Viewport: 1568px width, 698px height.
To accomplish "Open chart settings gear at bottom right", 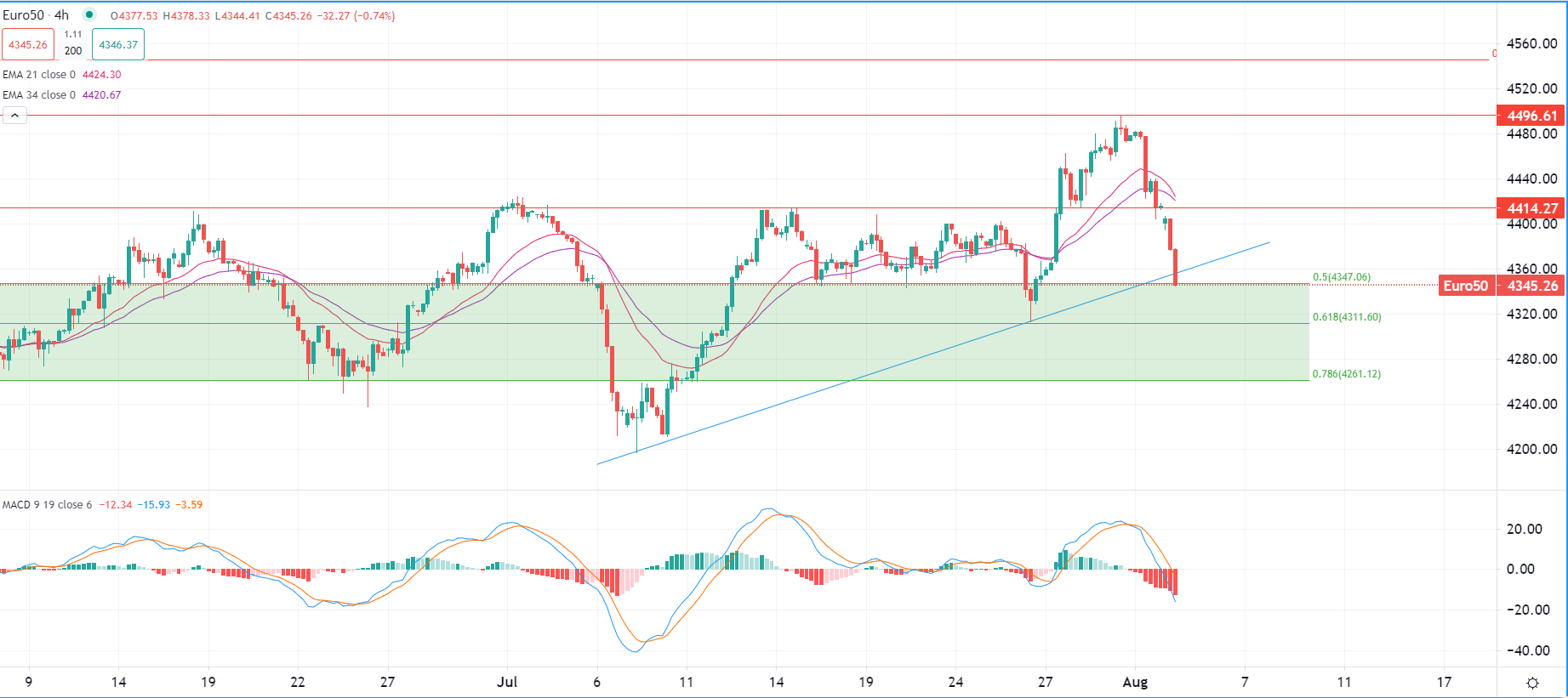I will pyautogui.click(x=1532, y=683).
